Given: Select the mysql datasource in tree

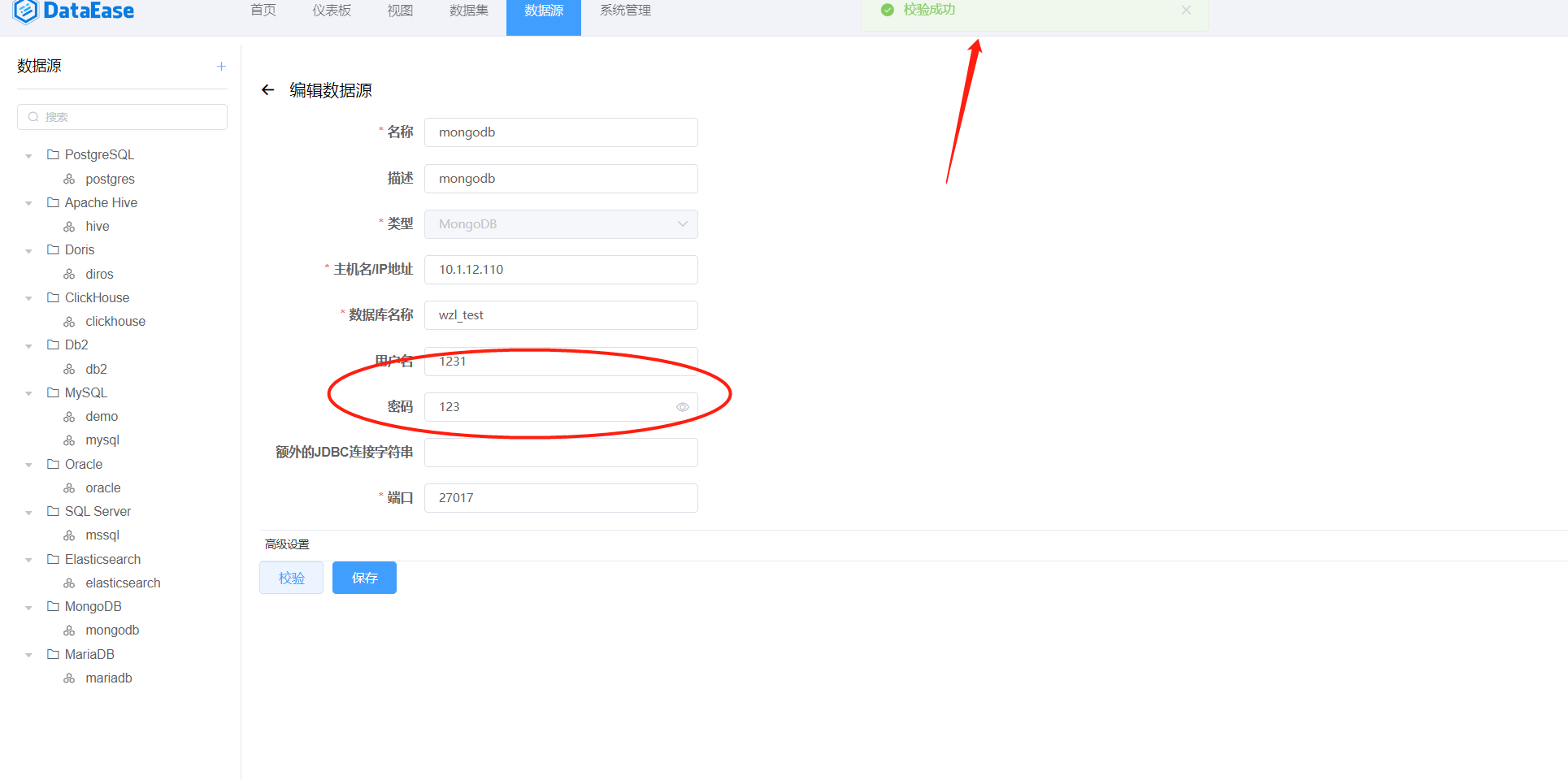Looking at the screenshot, I should pos(102,440).
